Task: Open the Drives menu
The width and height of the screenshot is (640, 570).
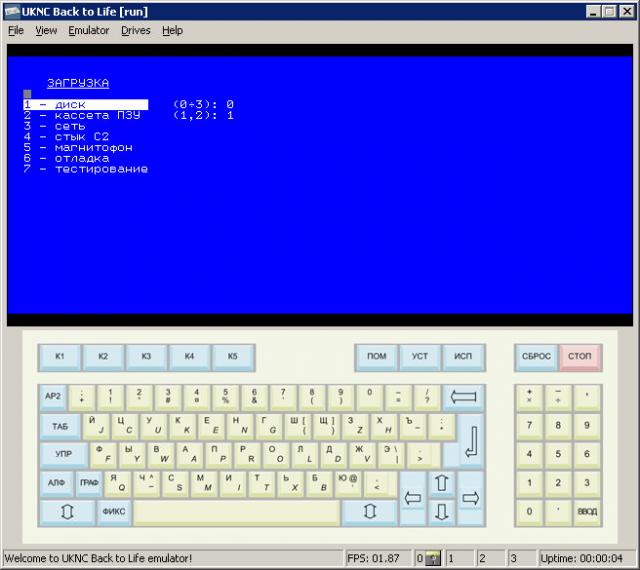Action: (x=136, y=30)
